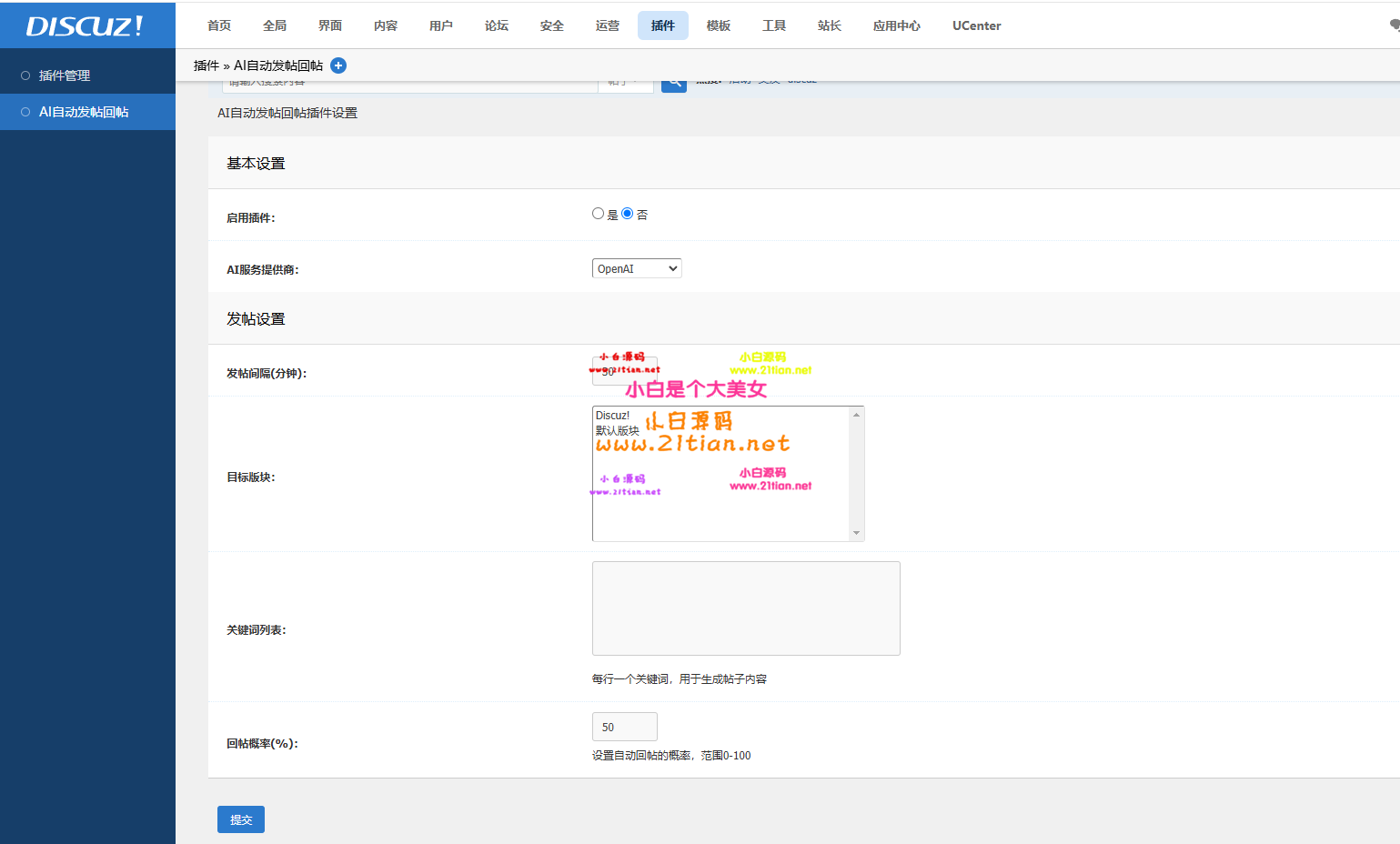Focus the 回帖概率 percentage field
The image size is (1400, 844).
coord(624,727)
